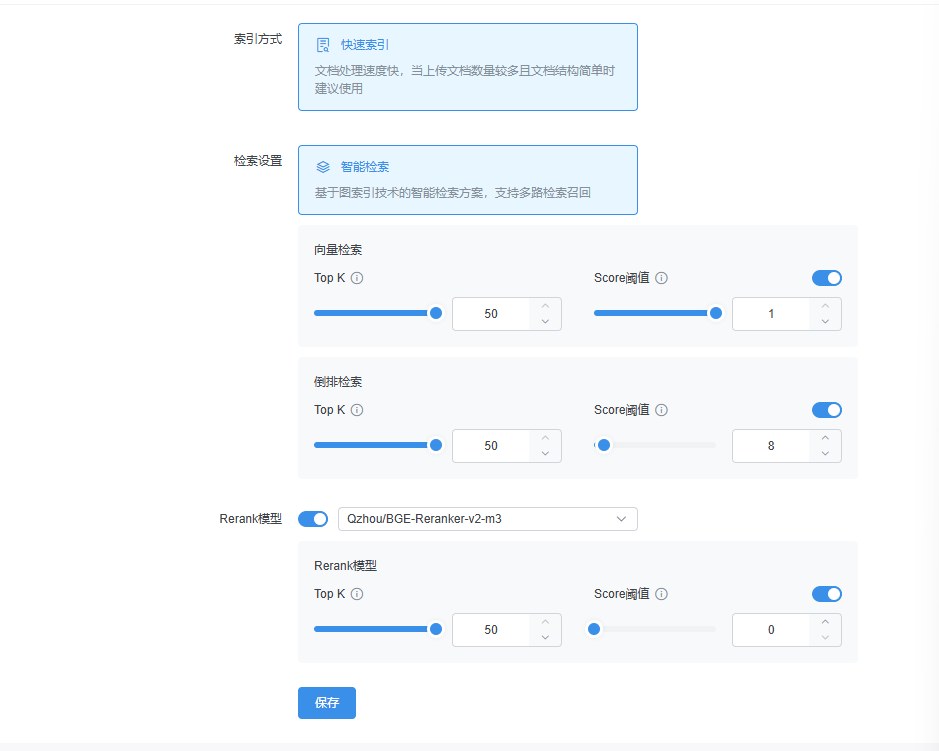Image resolution: width=939 pixels, height=751 pixels.
Task: Click info icon beside Rerank模型 Score阈值
Action: pos(661,594)
